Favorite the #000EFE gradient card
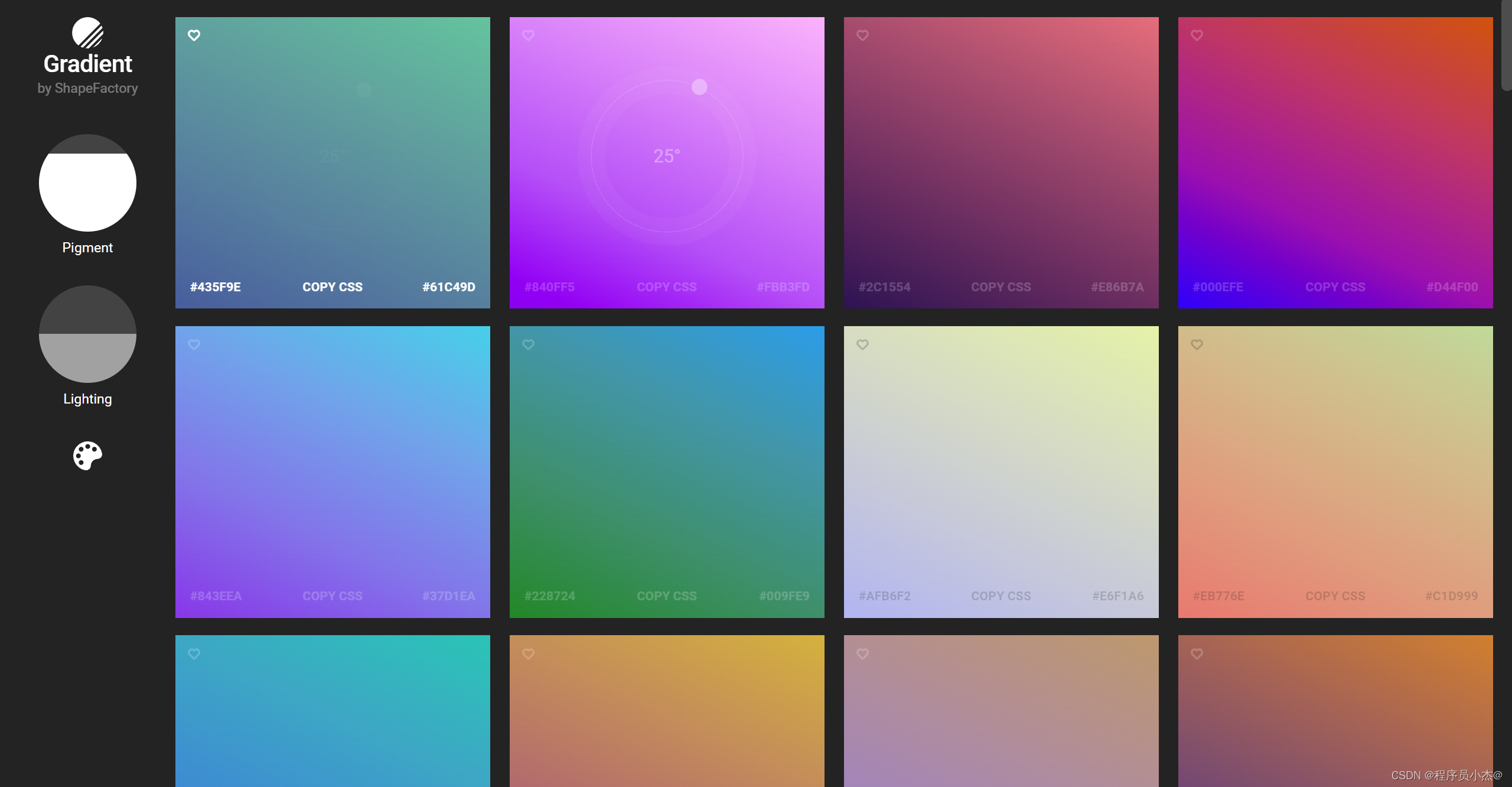The width and height of the screenshot is (1512, 787). tap(1197, 35)
